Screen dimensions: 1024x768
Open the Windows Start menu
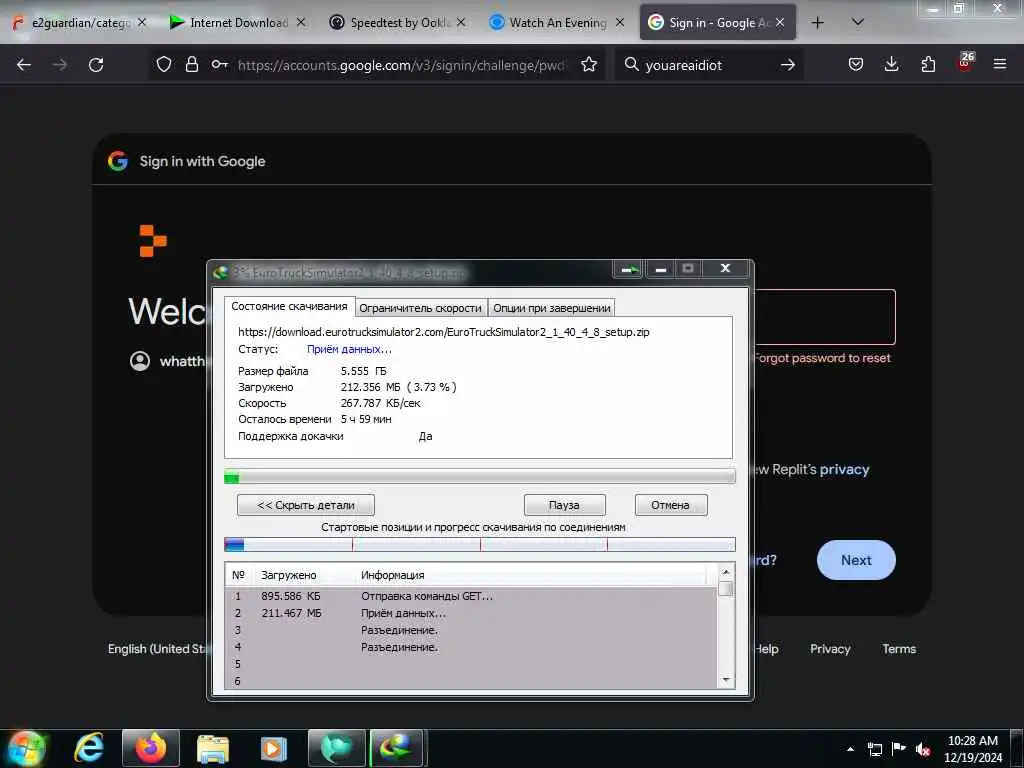pyautogui.click(x=26, y=748)
